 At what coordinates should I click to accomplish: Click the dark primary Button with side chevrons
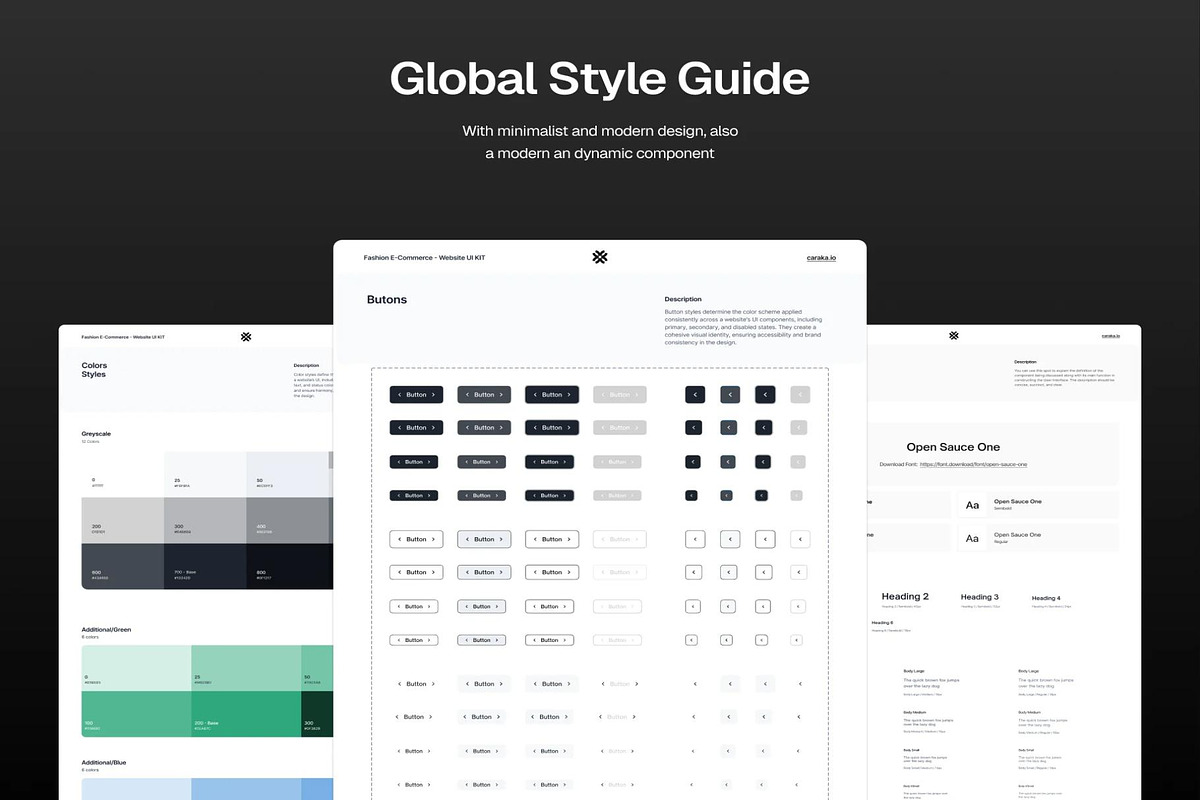(416, 394)
